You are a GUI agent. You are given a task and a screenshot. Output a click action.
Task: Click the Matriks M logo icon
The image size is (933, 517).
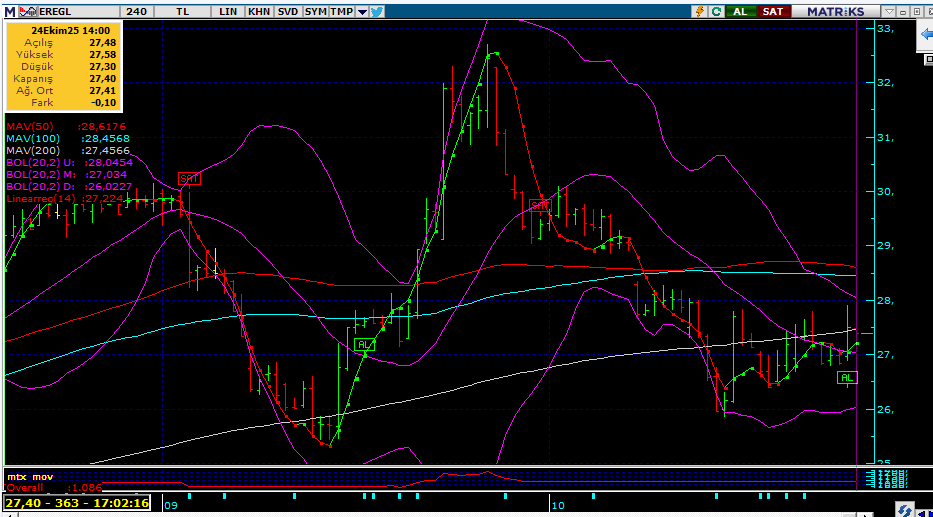[11, 11]
